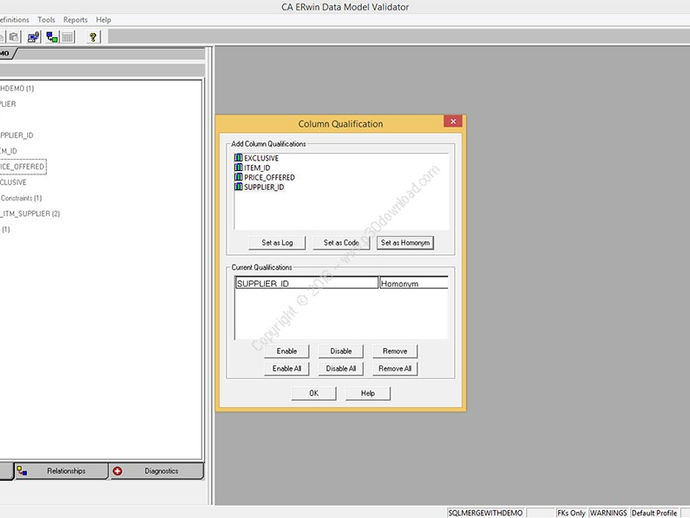Click the Disable All button
This screenshot has width=690, height=518.
[x=341, y=369]
